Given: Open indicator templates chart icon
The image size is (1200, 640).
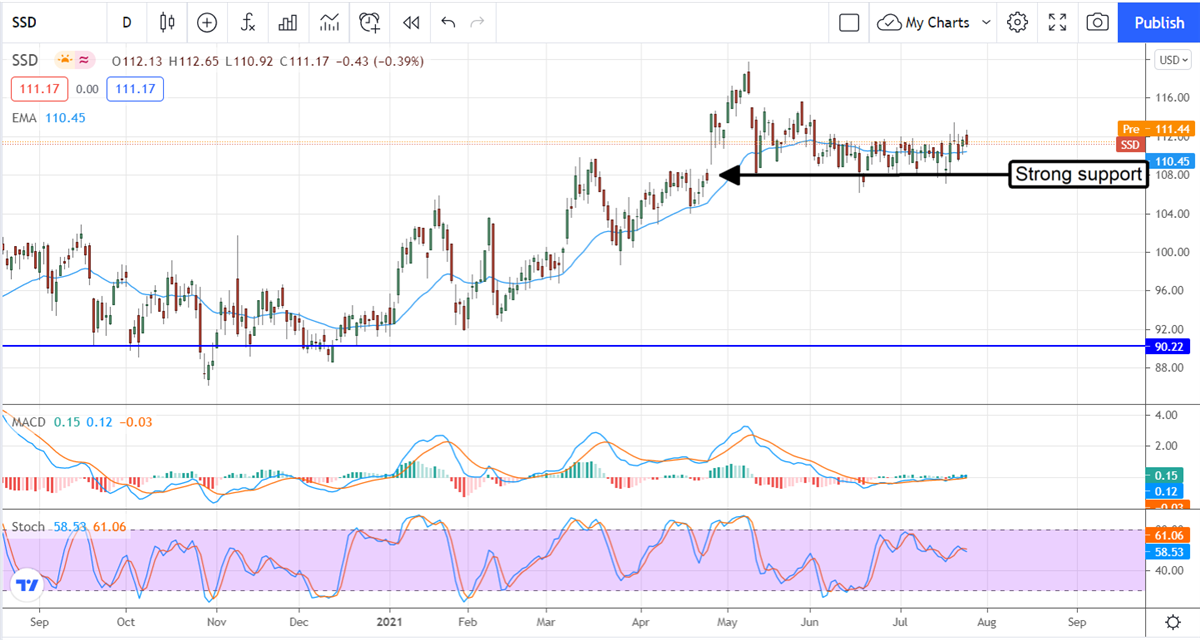Looking at the screenshot, I should pyautogui.click(x=329, y=22).
